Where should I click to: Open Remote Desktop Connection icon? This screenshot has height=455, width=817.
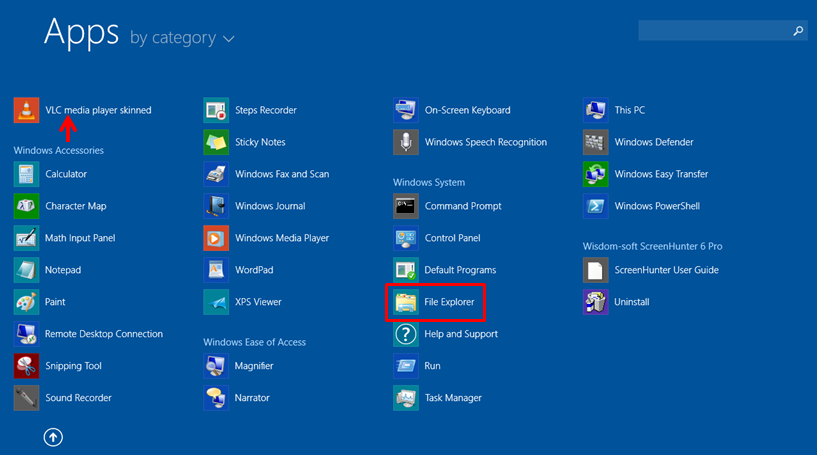[26, 334]
